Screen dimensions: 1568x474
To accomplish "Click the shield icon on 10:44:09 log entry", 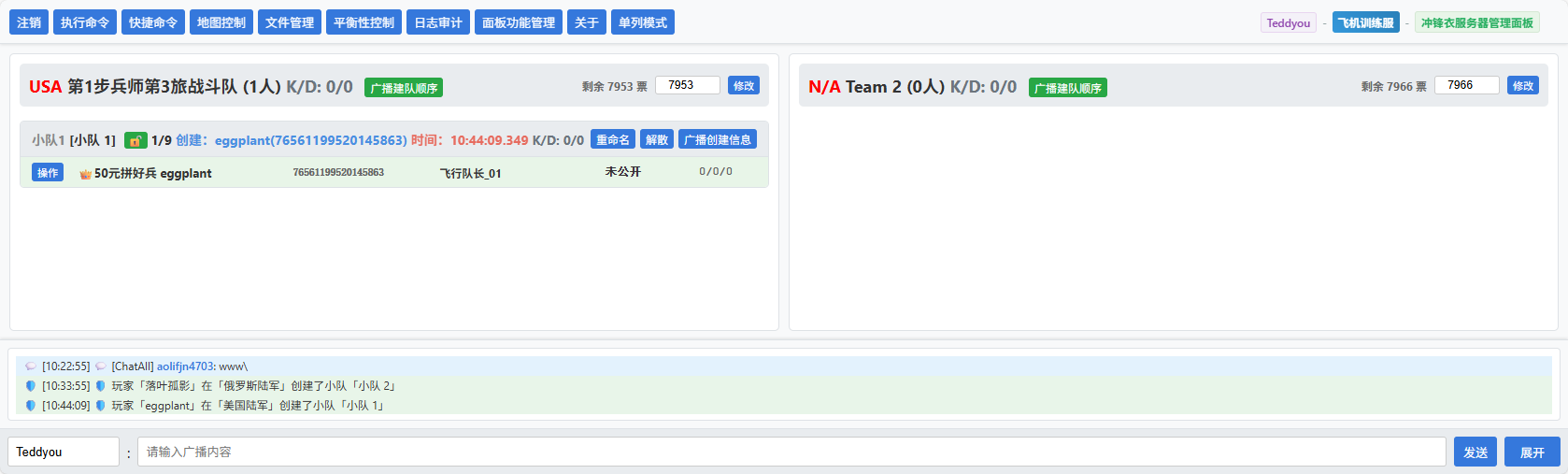I will pyautogui.click(x=31, y=406).
